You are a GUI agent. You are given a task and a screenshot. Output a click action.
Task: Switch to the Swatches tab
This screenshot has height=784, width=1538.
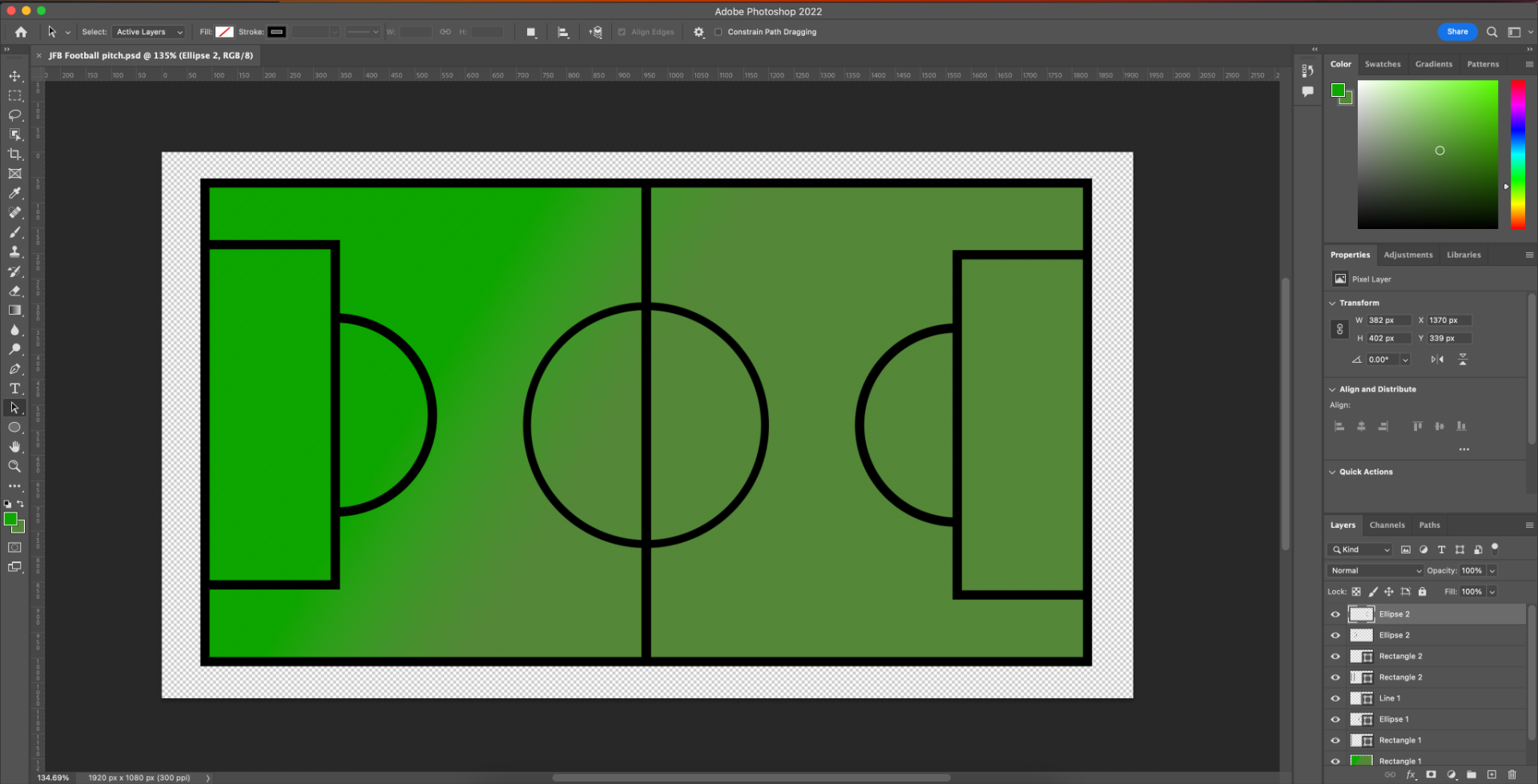coord(1383,64)
